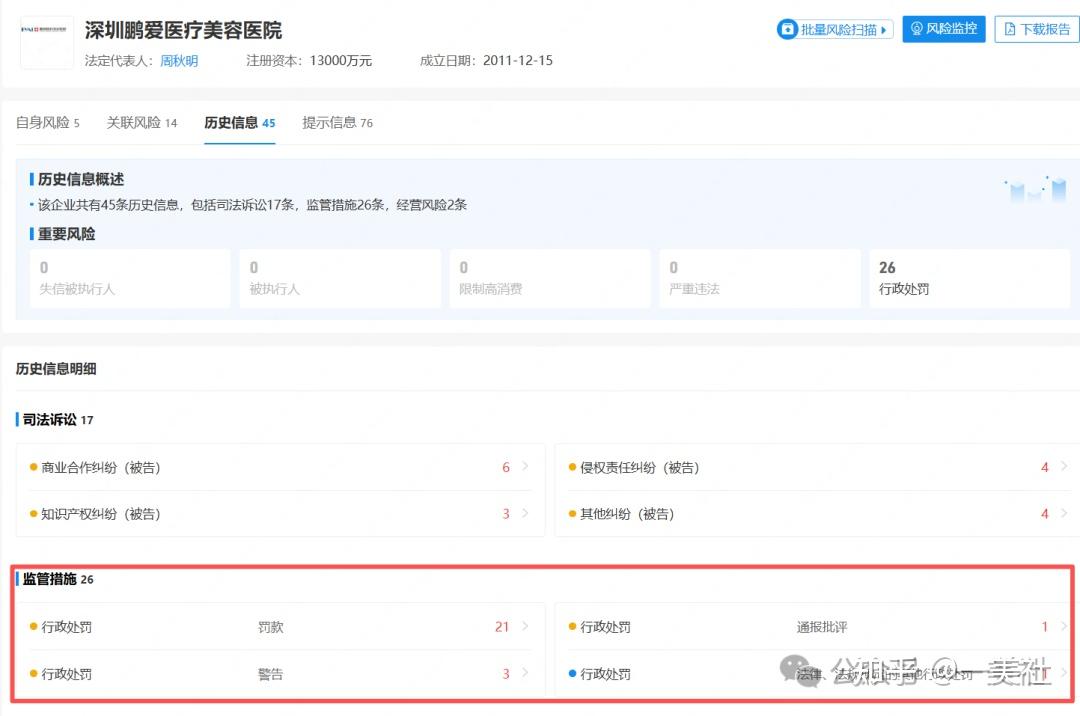The image size is (1080, 716).
Task: Click count 3 in 知识产权纠纷 row
Action: point(506,514)
